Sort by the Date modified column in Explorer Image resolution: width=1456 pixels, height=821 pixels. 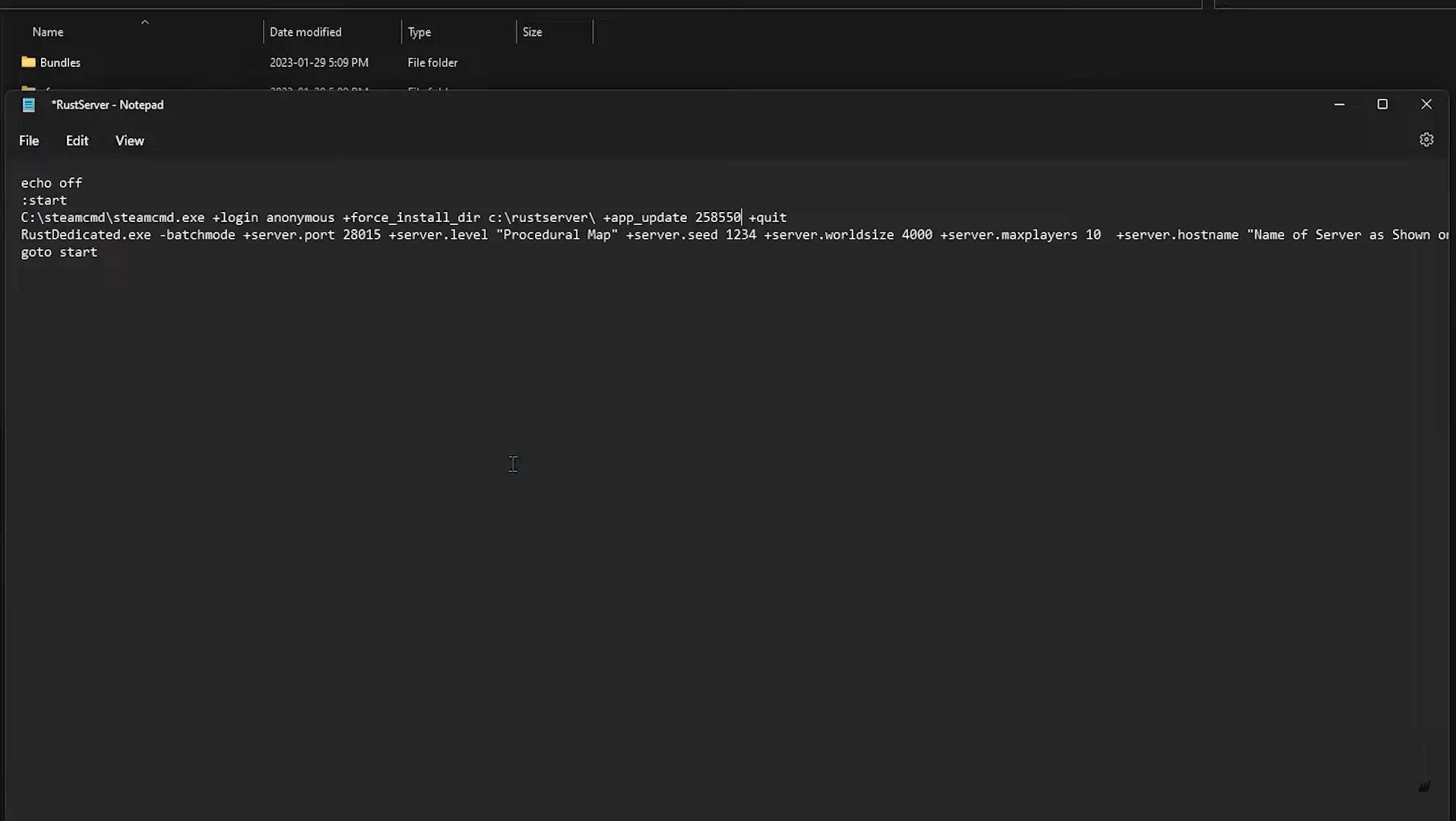305,32
